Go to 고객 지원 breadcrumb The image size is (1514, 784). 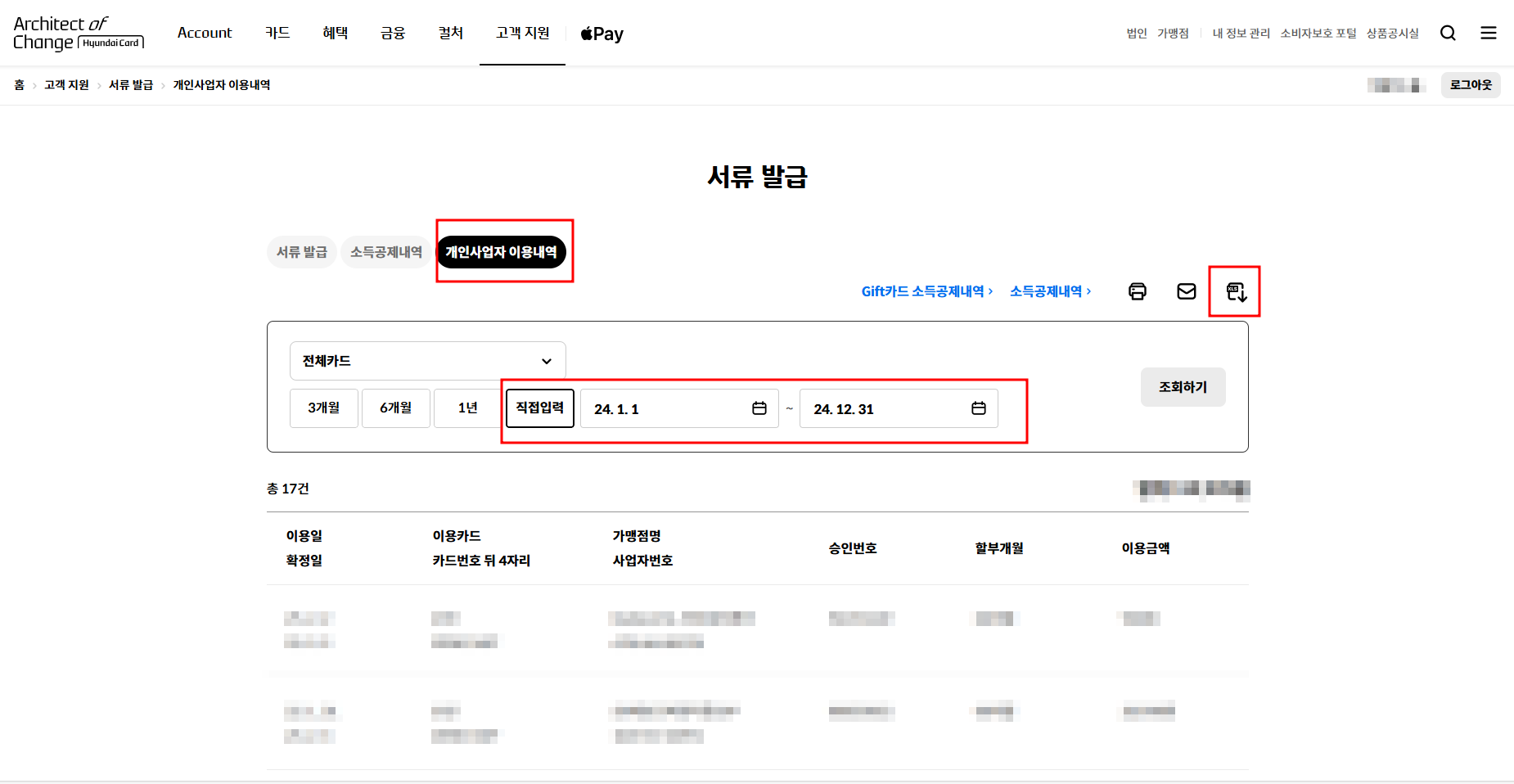pyautogui.click(x=66, y=85)
